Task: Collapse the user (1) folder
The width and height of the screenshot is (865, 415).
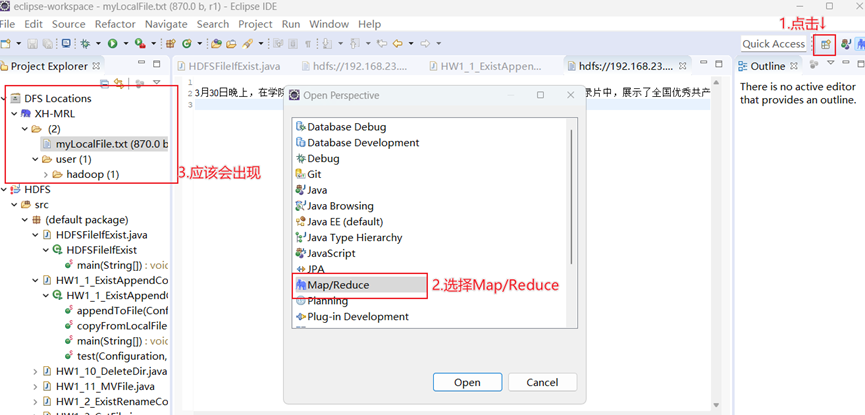Action: pos(35,159)
